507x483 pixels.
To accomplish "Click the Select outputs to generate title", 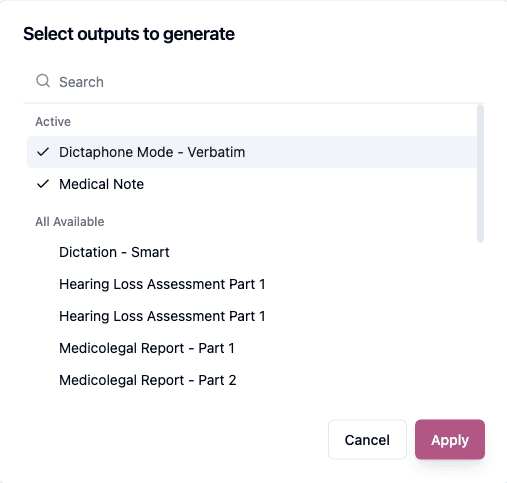I will 129,34.
